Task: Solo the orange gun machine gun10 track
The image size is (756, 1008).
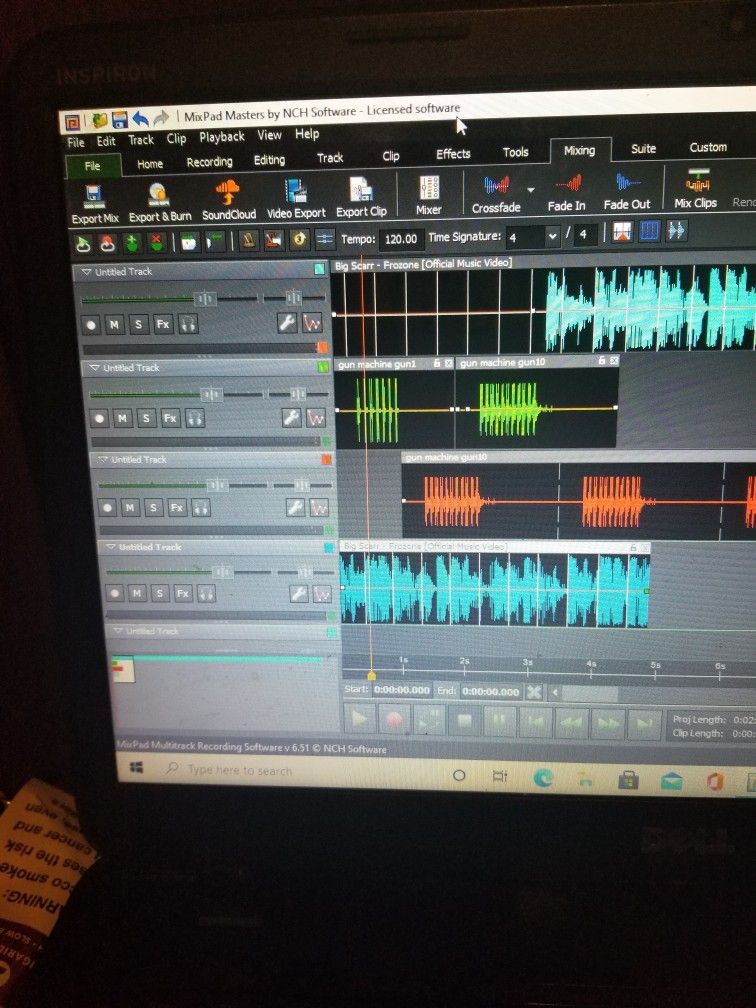Action: pyautogui.click(x=154, y=508)
